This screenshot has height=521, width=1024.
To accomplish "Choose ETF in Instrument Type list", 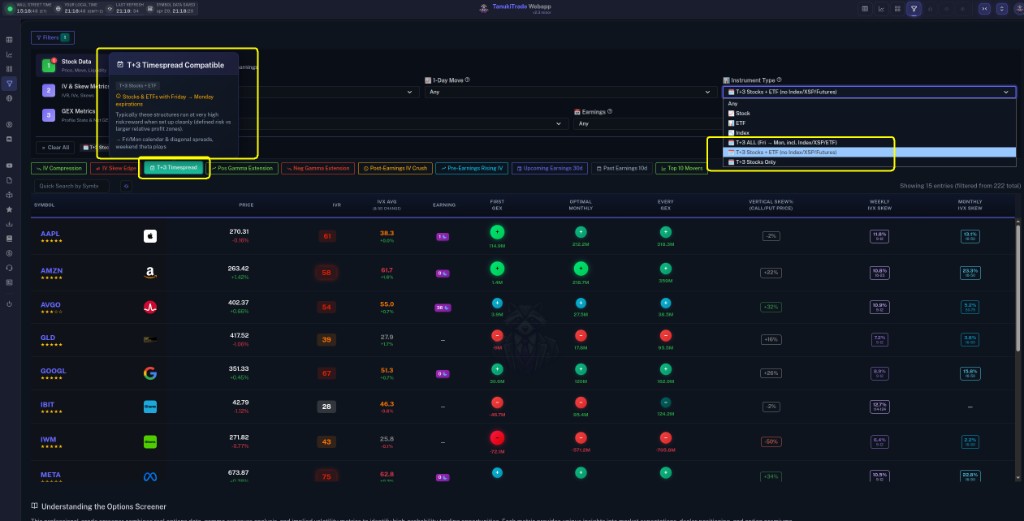I will (869, 123).
